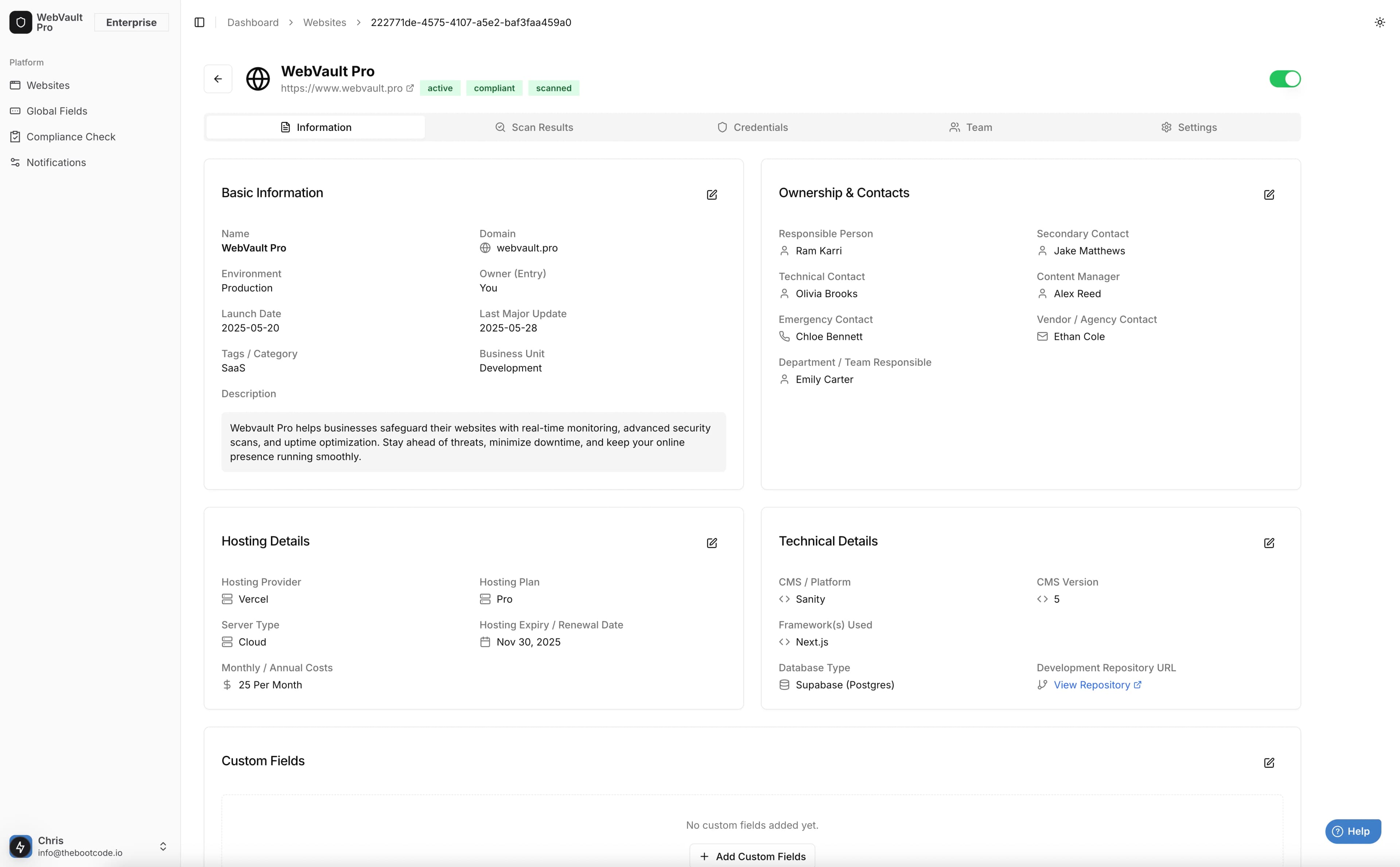This screenshot has width=1400, height=867.
Task: Click the Add Custom Fields button
Action: 752,856
